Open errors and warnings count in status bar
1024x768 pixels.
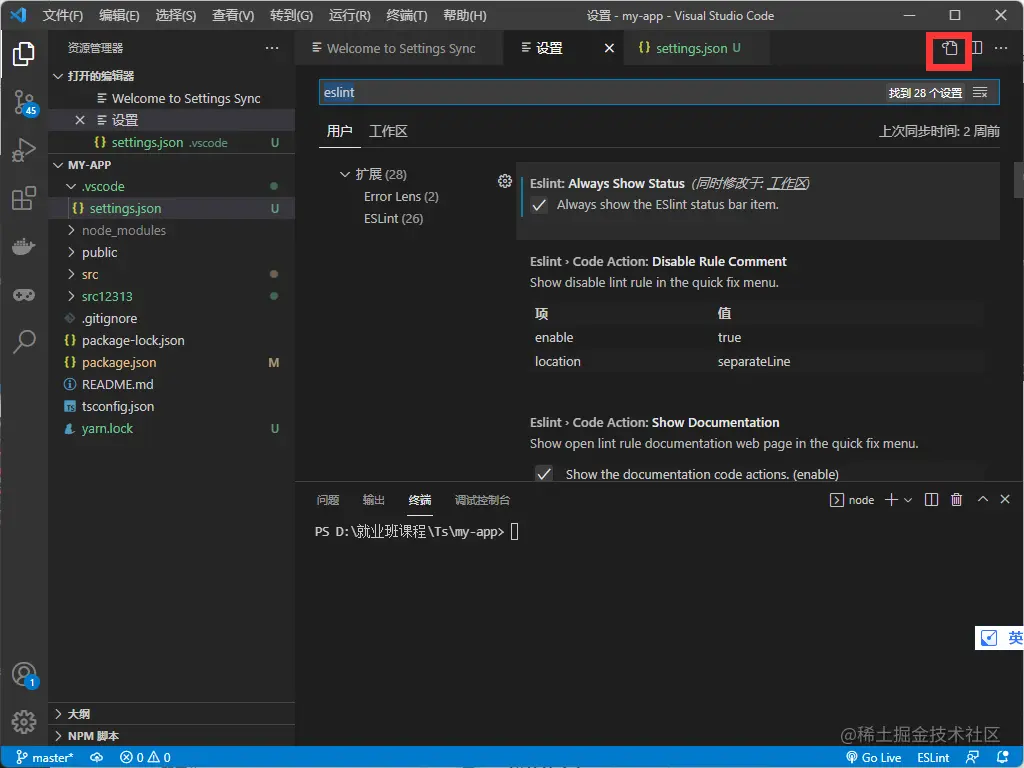tap(145, 758)
